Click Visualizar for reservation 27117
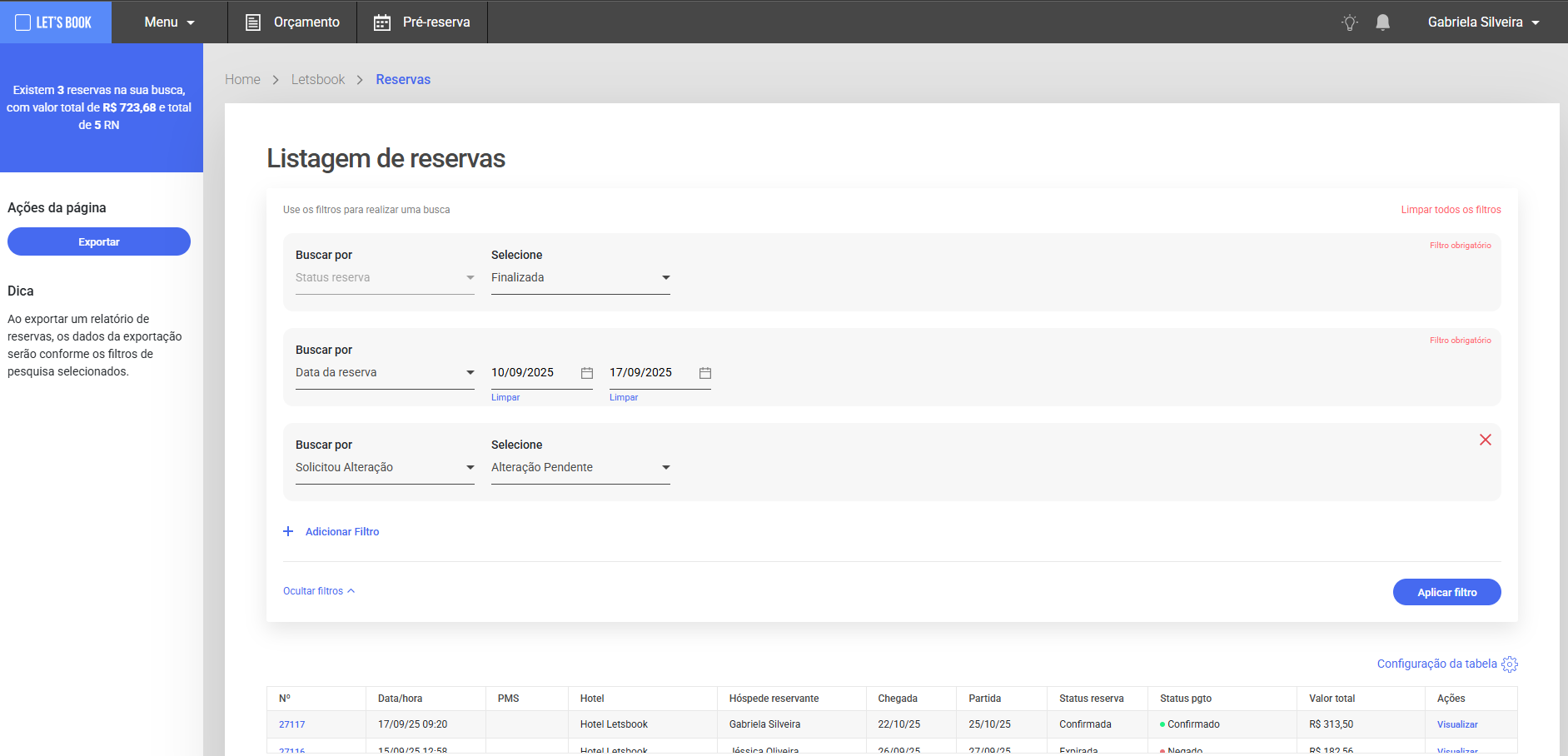 pos(1457,724)
